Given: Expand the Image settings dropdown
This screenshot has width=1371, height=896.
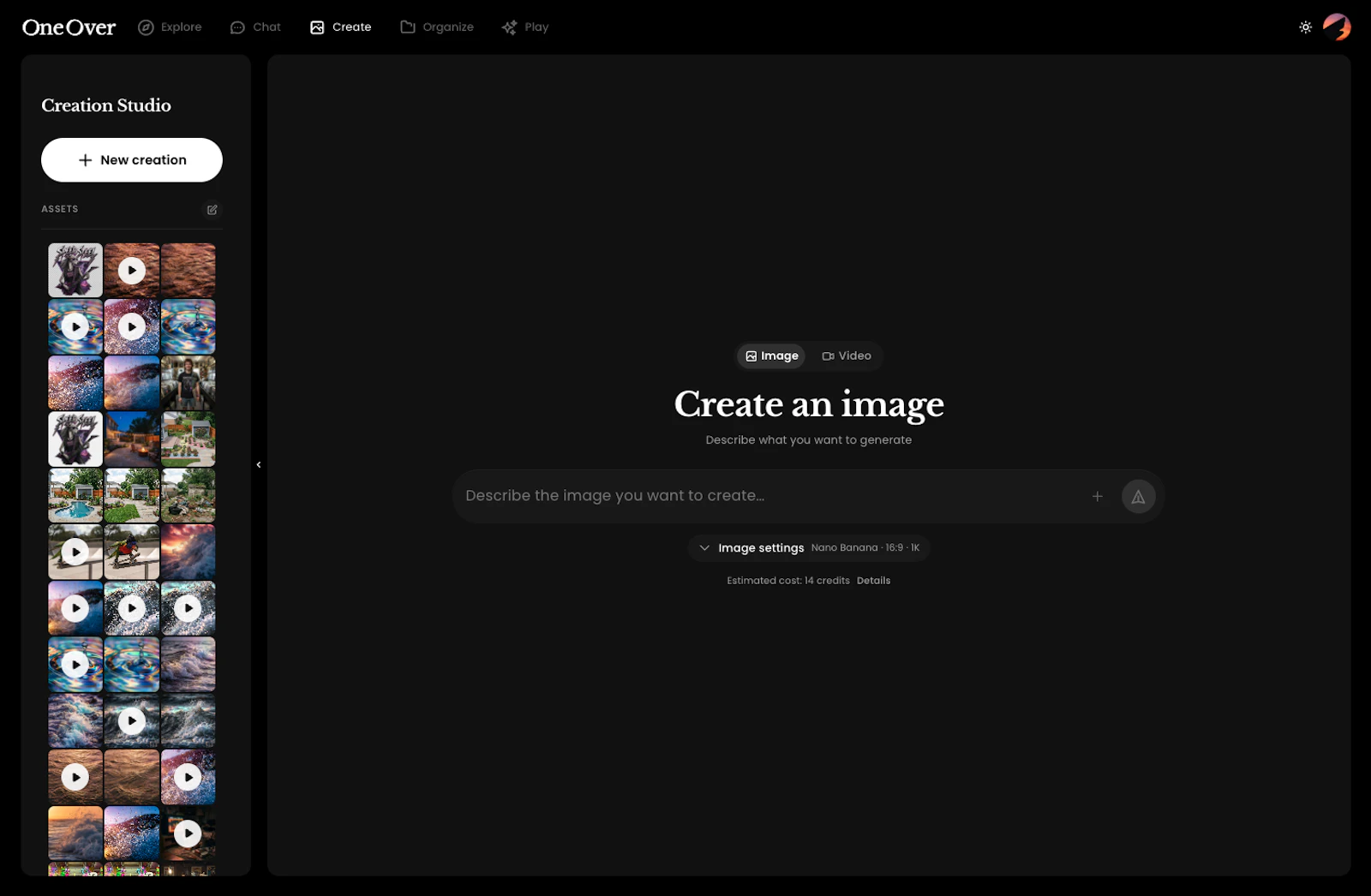Looking at the screenshot, I should tap(809, 548).
